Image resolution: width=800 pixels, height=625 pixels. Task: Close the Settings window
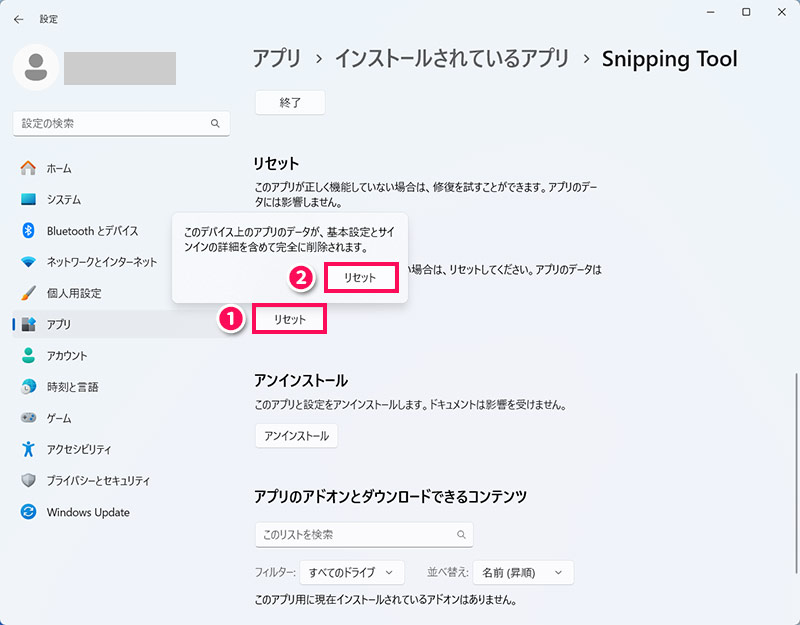pyautogui.click(x=782, y=12)
